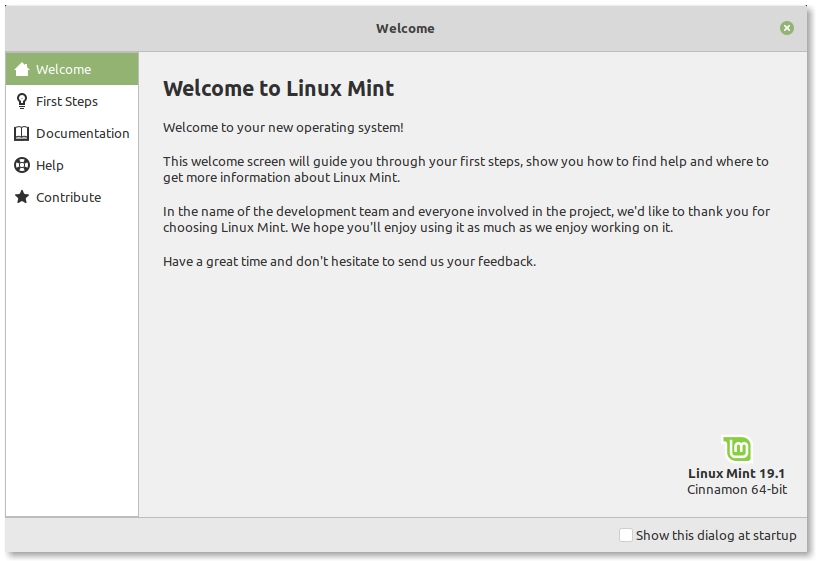Click the Welcome title bar text
Image resolution: width=816 pixels, height=561 pixels.
click(x=405, y=28)
